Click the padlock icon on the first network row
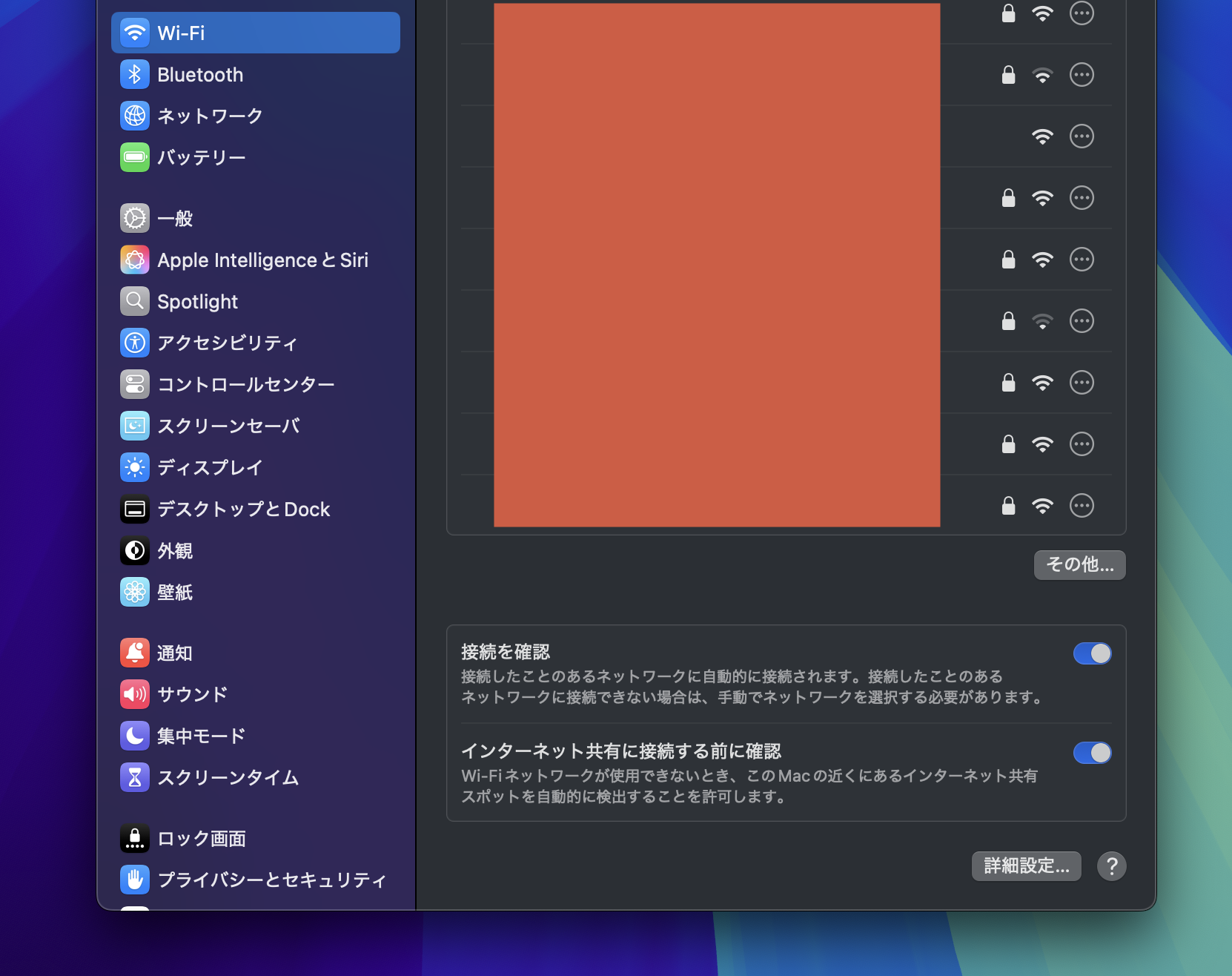Image resolution: width=1232 pixels, height=976 pixels. (x=1007, y=13)
